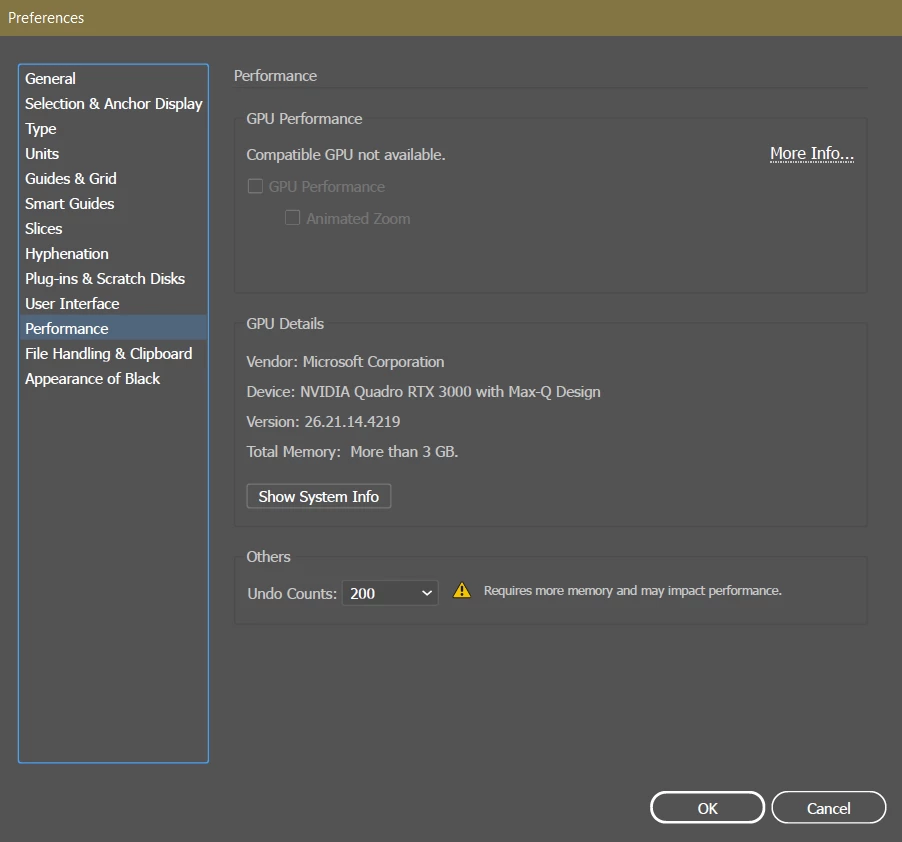This screenshot has width=902, height=842.
Task: Select Selection & Anchor Display category
Action: [x=113, y=104]
